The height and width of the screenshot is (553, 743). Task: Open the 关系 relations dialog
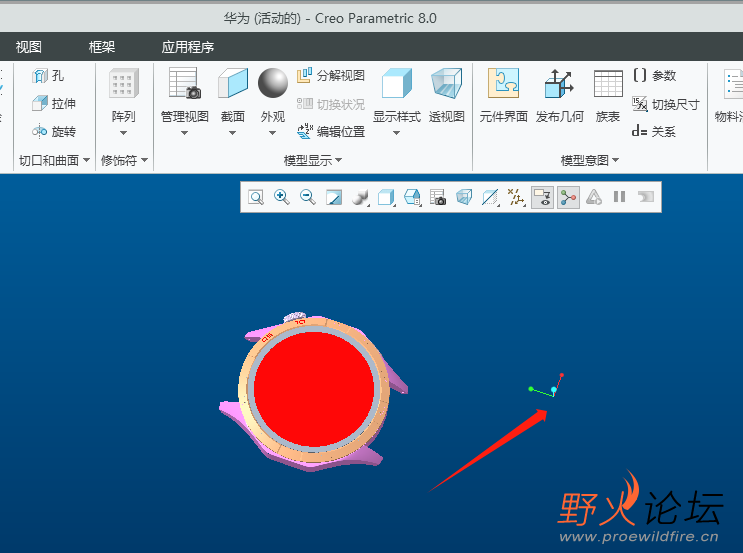[654, 131]
